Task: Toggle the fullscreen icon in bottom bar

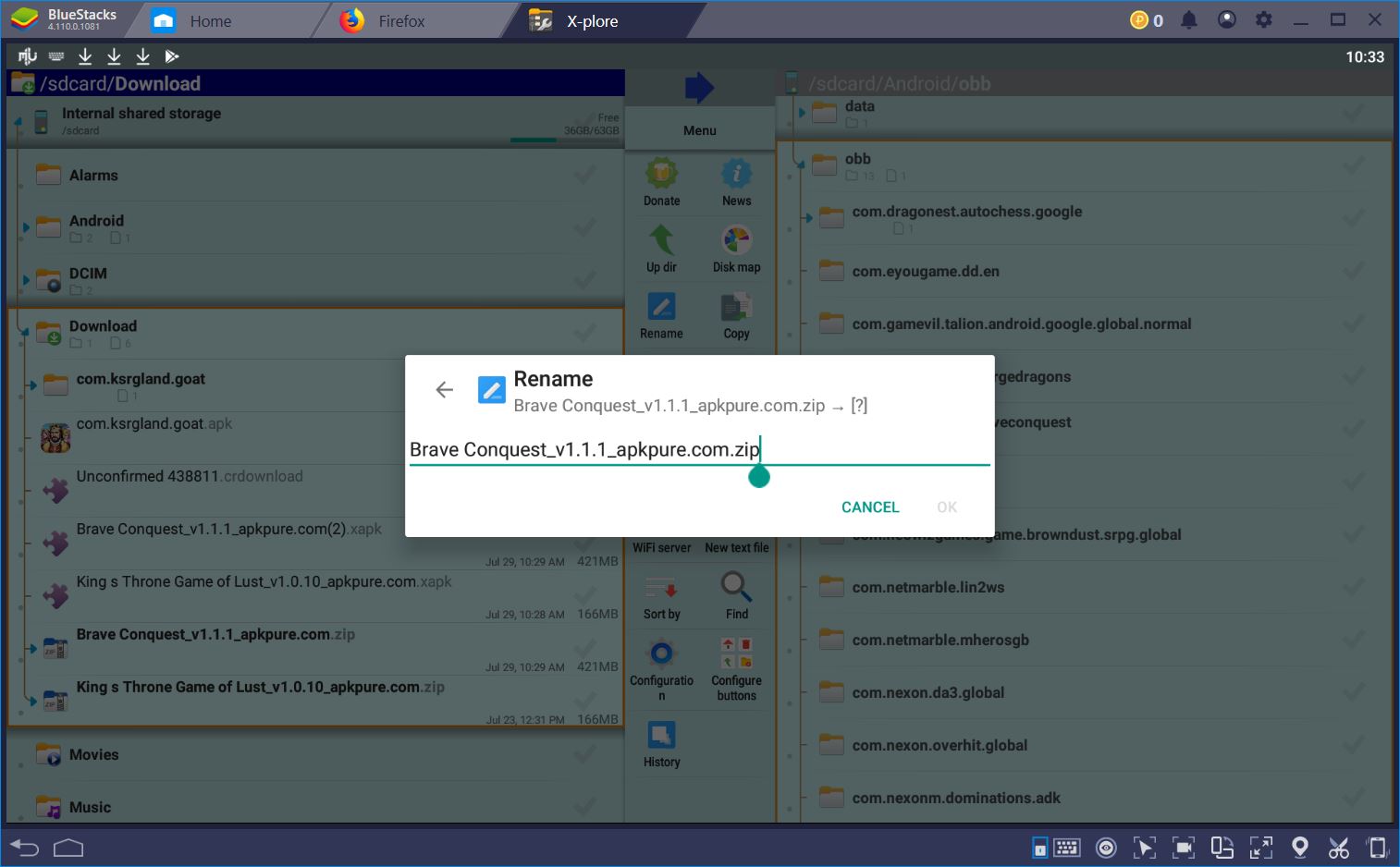Action: (x=1261, y=848)
